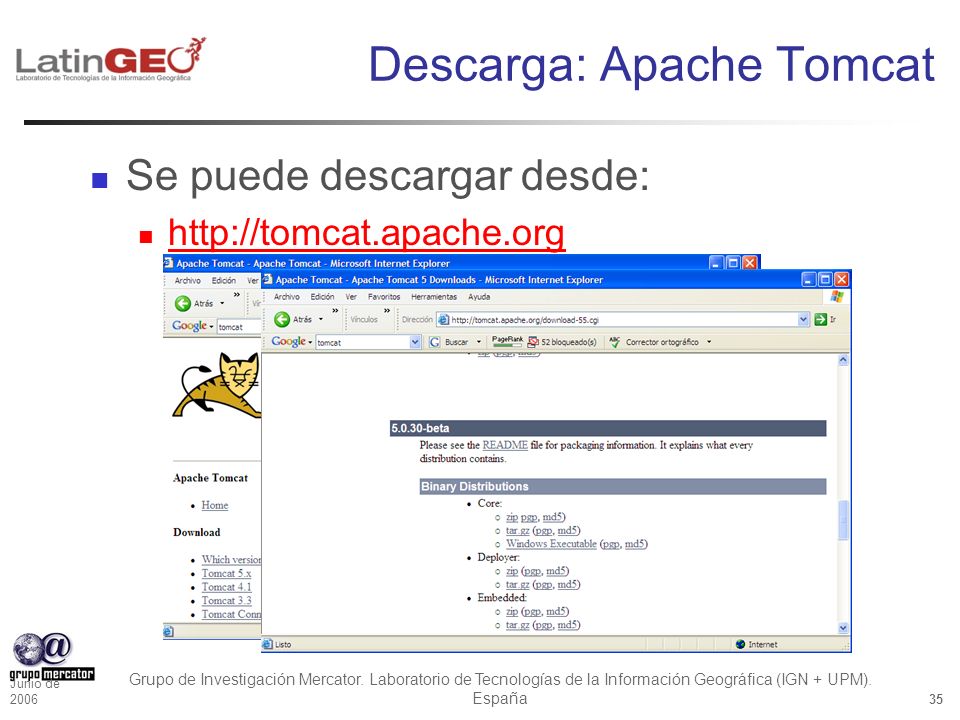This screenshot has height=720, width=960.
Task: Click the Core tar.gz download link
Action: tap(517, 530)
